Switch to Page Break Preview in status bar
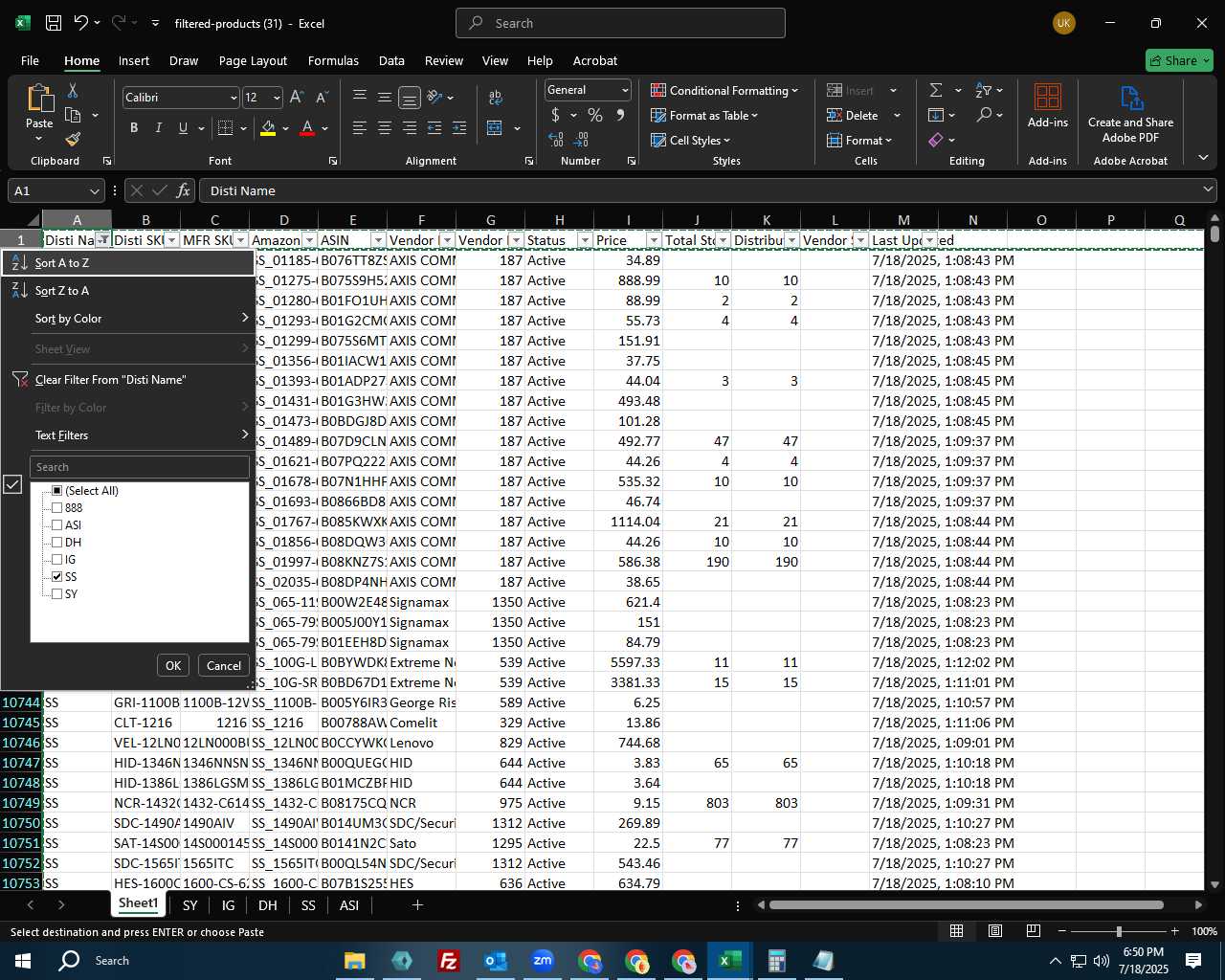The height and width of the screenshot is (980, 1225). [1033, 930]
